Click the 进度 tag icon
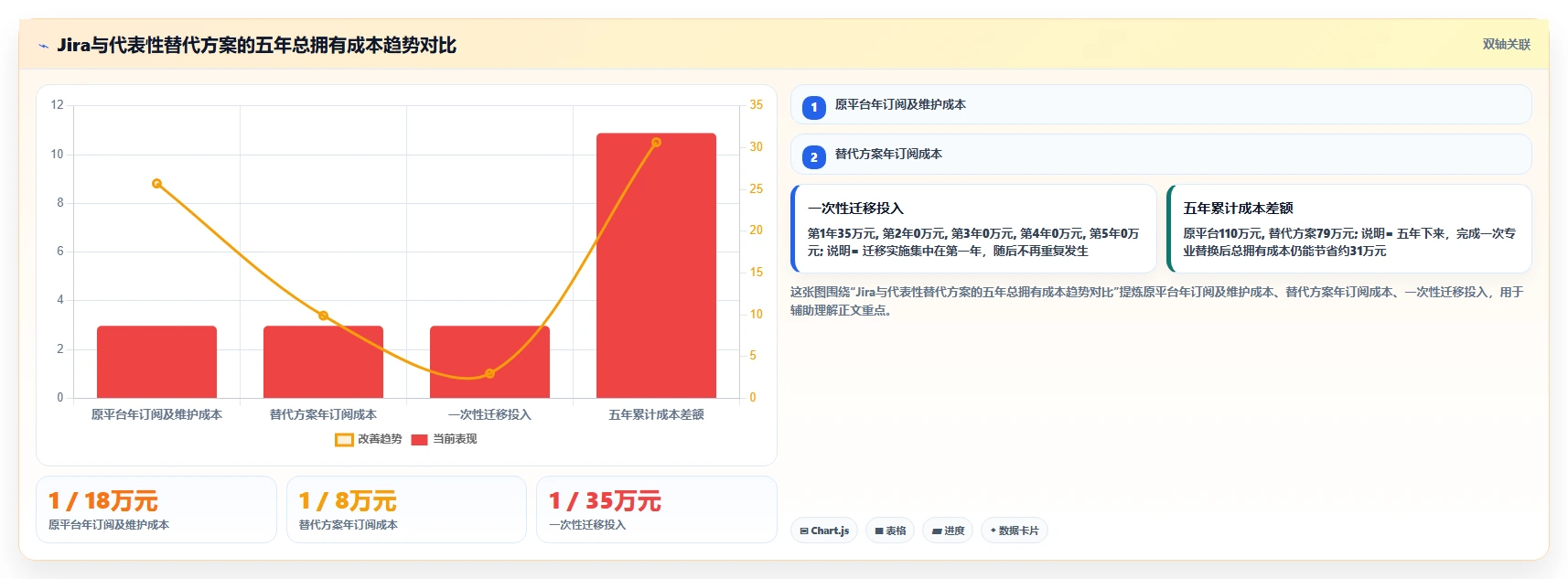Screen dimensions: 1568x579 (937, 531)
